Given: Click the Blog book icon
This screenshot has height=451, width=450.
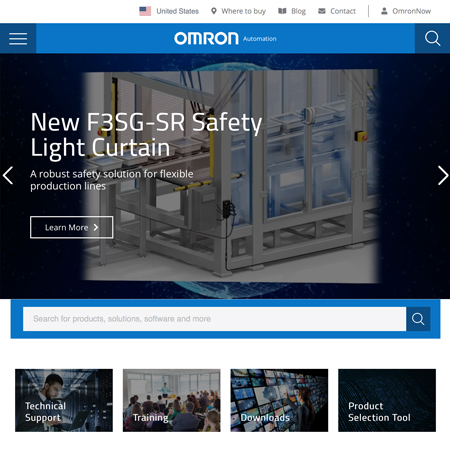Looking at the screenshot, I should [282, 11].
